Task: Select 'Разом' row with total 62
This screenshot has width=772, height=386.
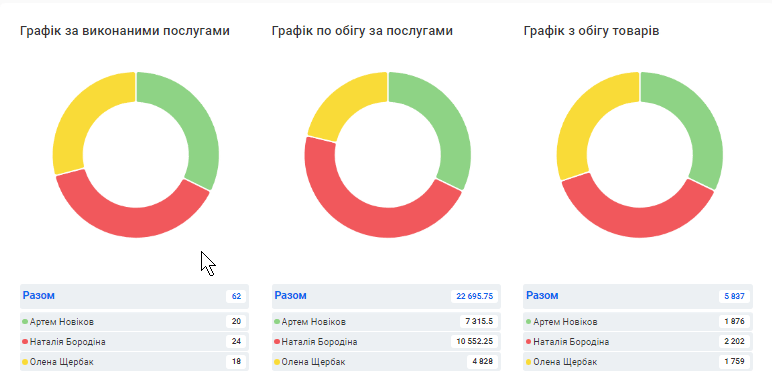Action: point(134,296)
